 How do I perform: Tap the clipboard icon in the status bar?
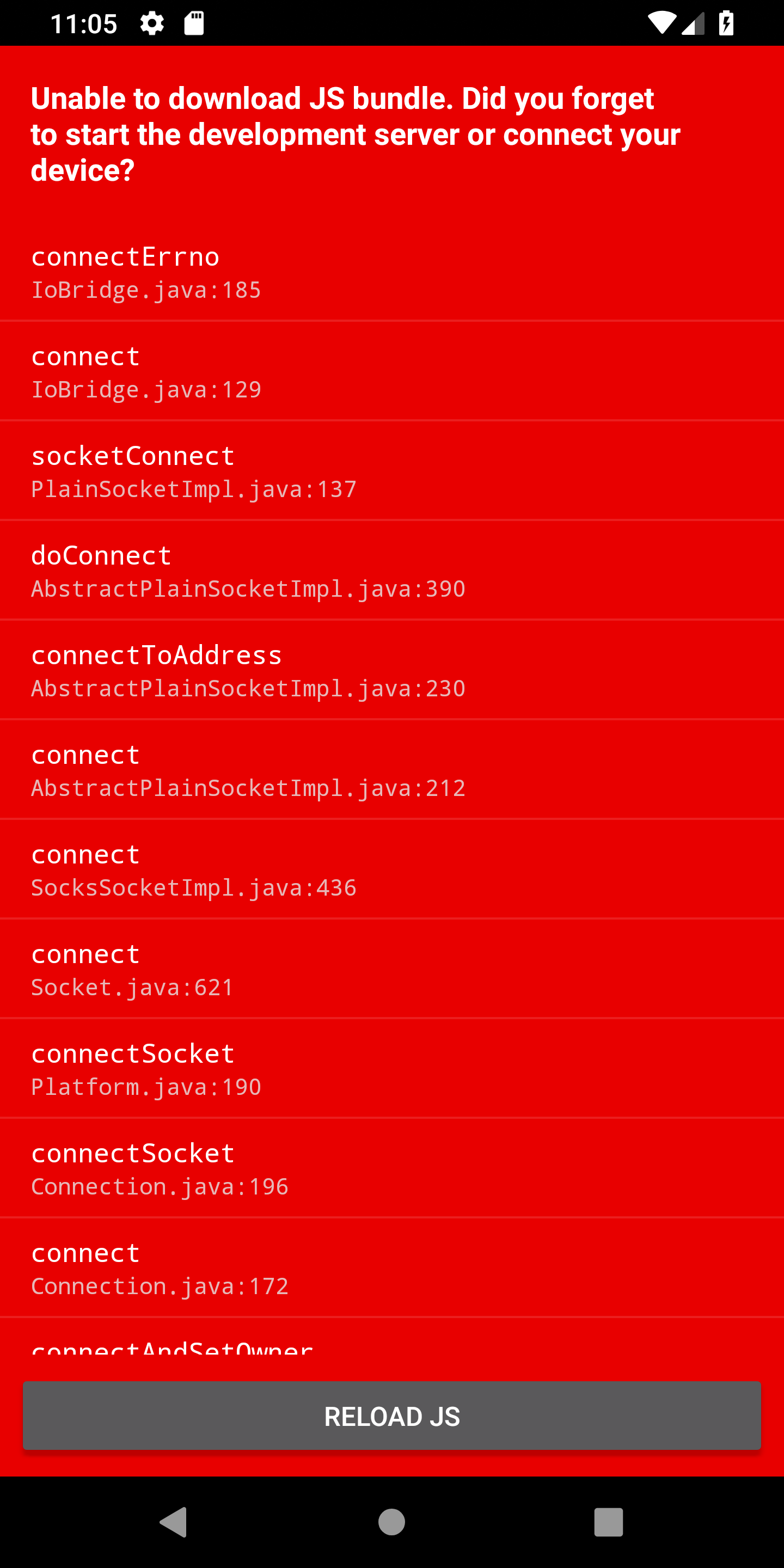(x=195, y=23)
